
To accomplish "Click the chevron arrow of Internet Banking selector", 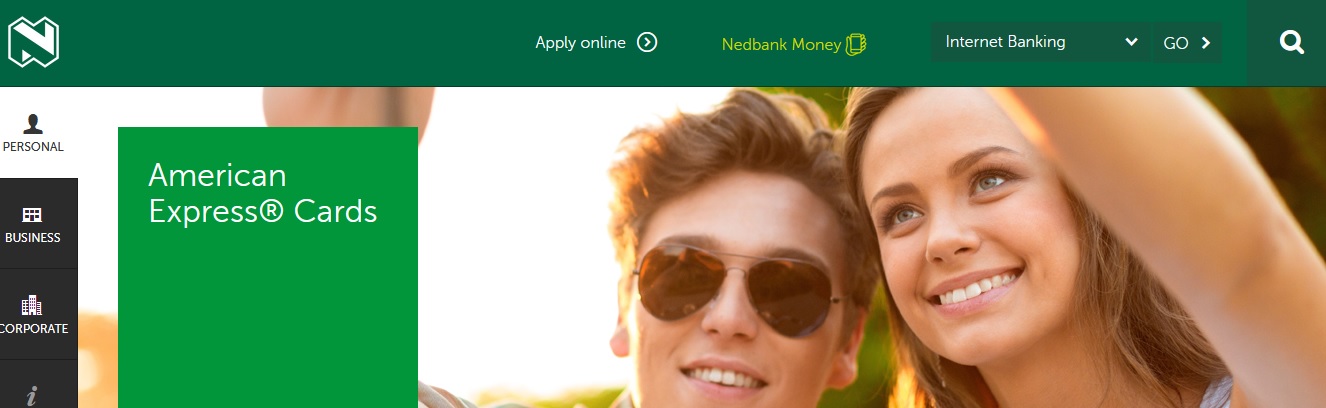I will 1131,42.
